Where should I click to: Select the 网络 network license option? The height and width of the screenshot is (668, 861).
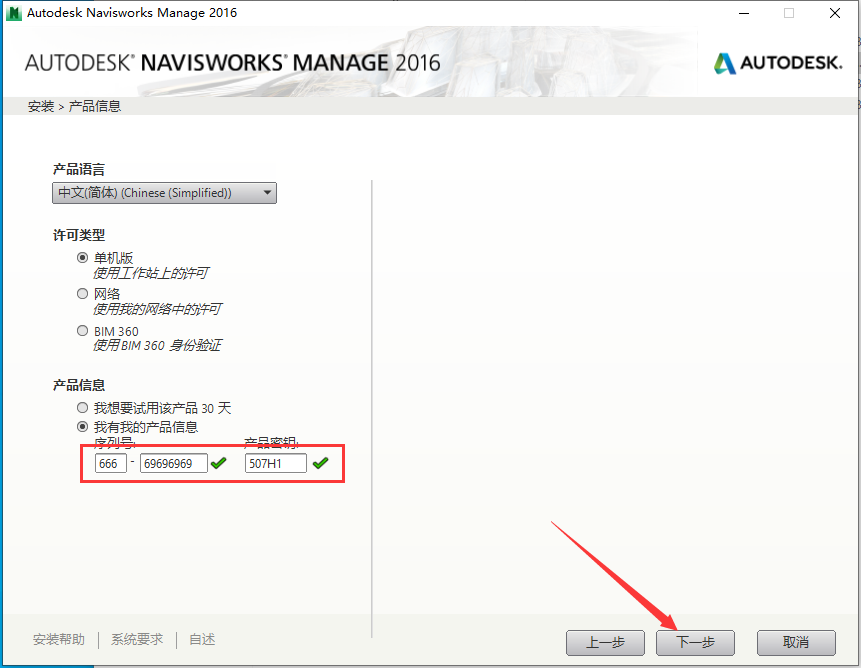tap(82, 294)
